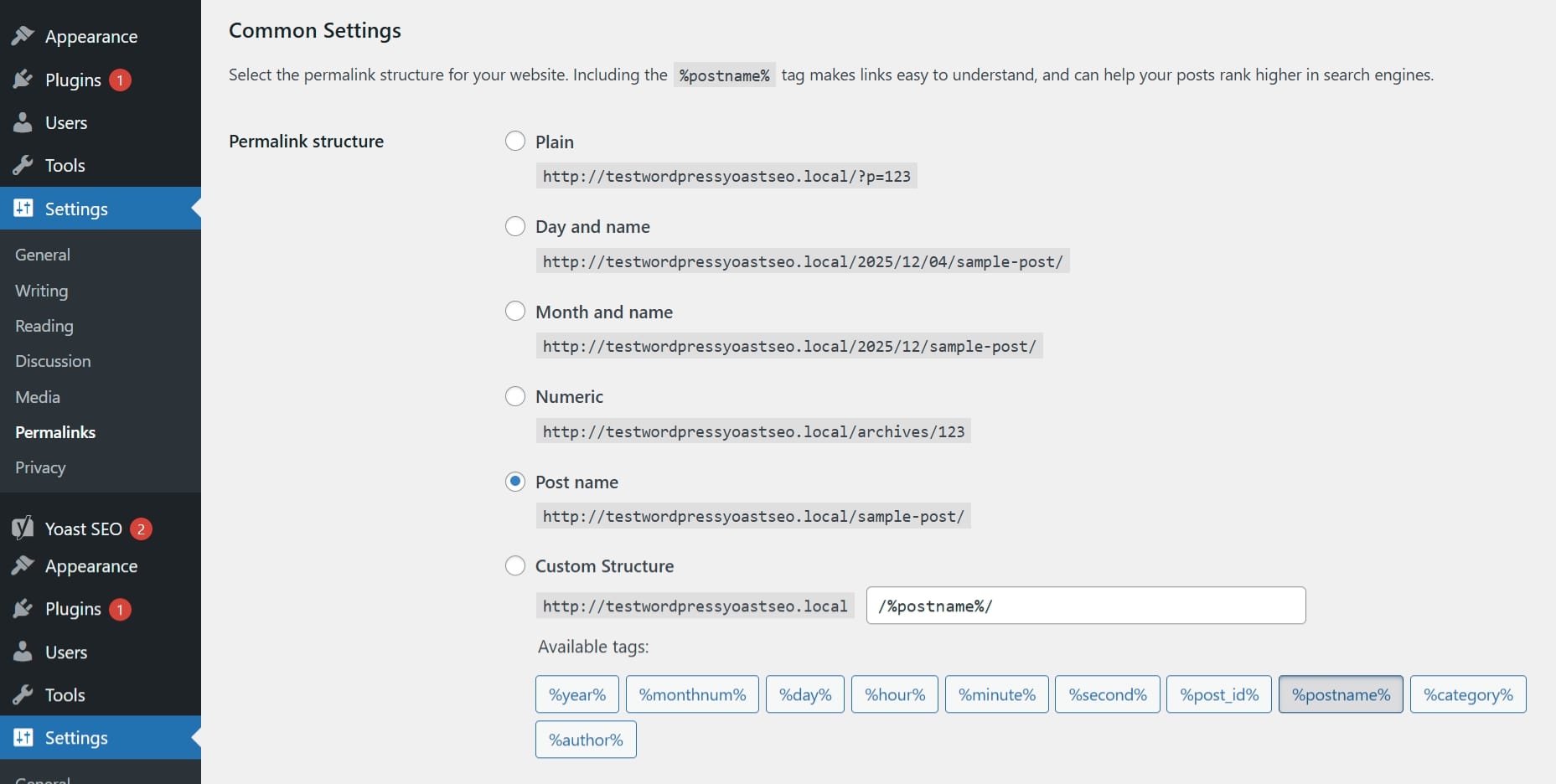Click the Appearance brush icon directly beneath Yoast SEO
Image resolution: width=1556 pixels, height=784 pixels.
tap(23, 566)
